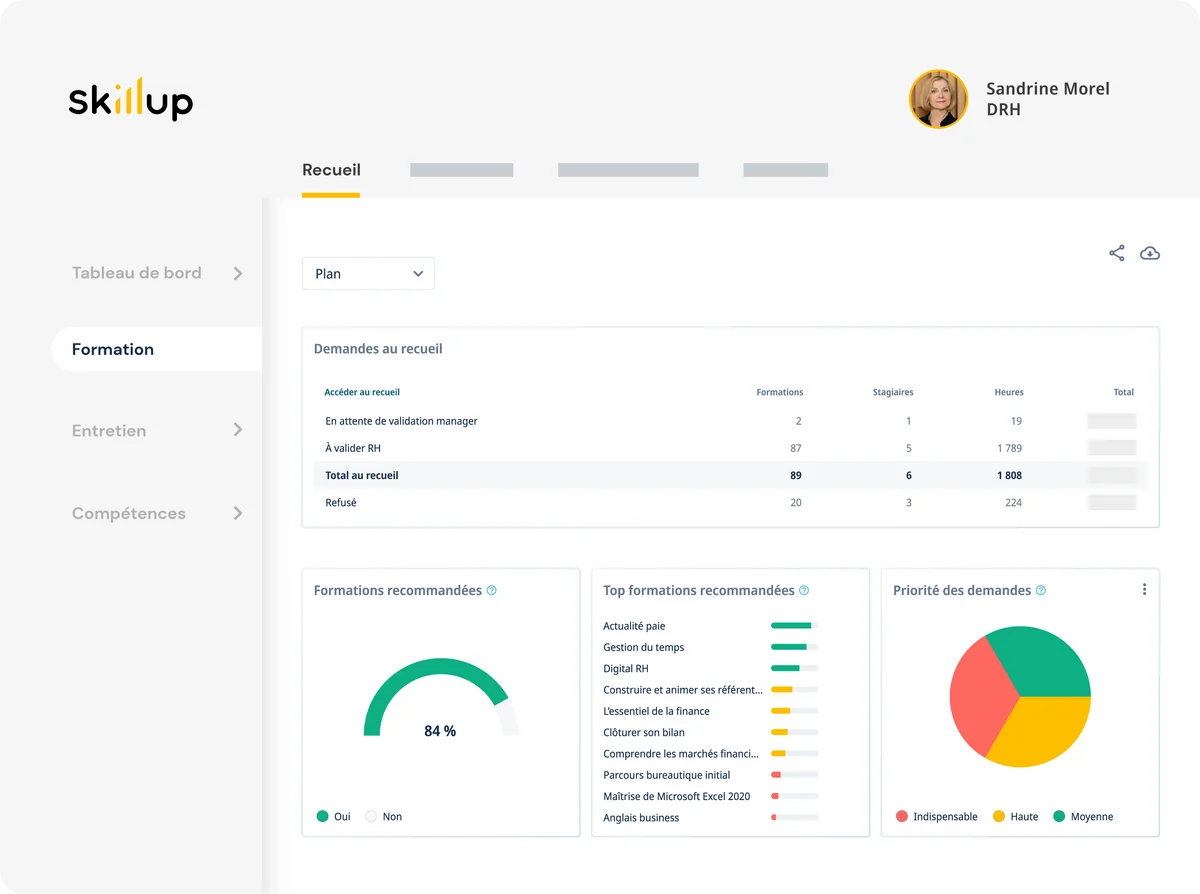Open help icon beside Formations recommandées
The height and width of the screenshot is (894, 1200).
(491, 591)
